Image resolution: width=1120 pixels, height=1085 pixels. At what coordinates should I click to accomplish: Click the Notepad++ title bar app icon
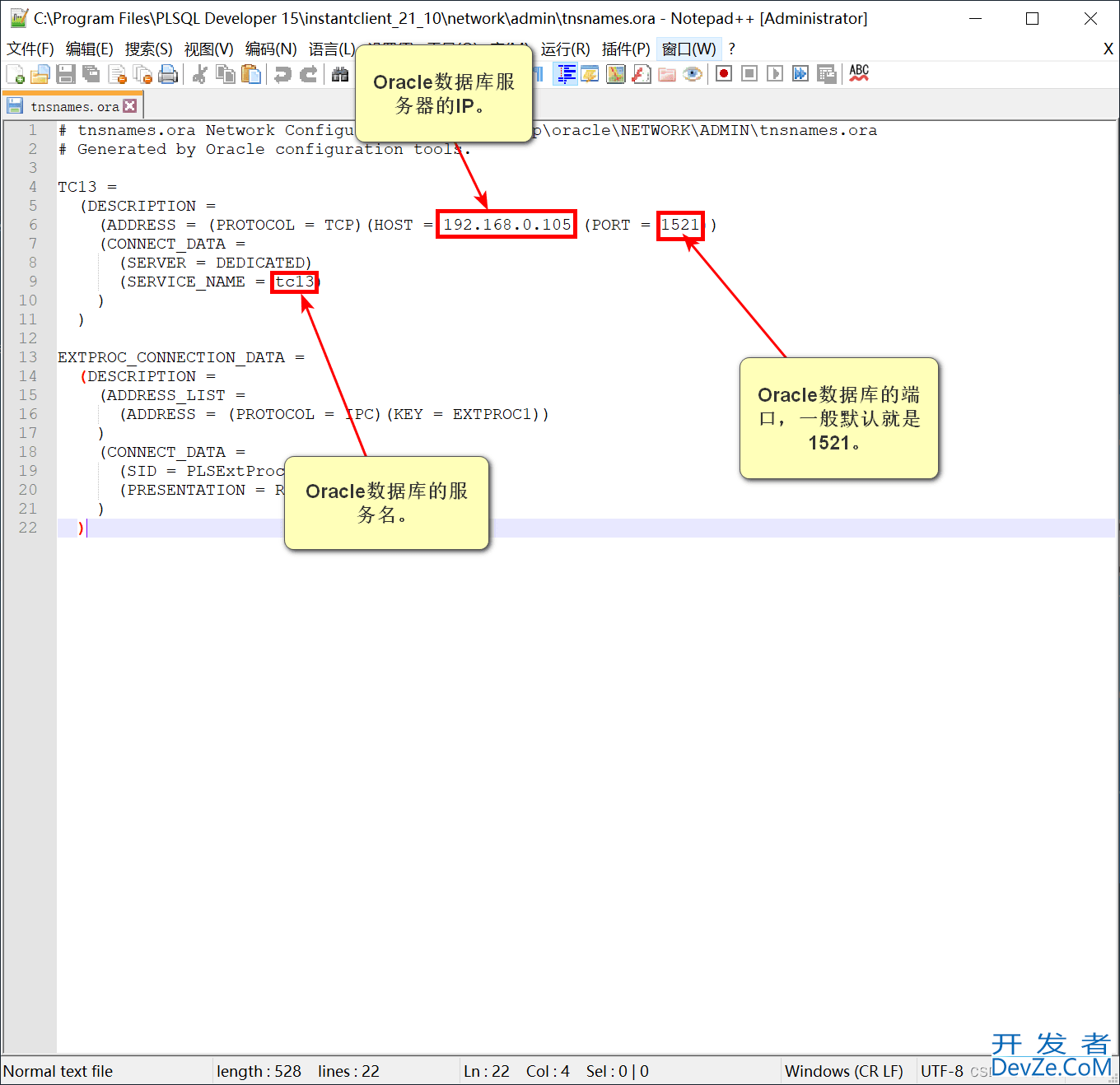[18, 18]
